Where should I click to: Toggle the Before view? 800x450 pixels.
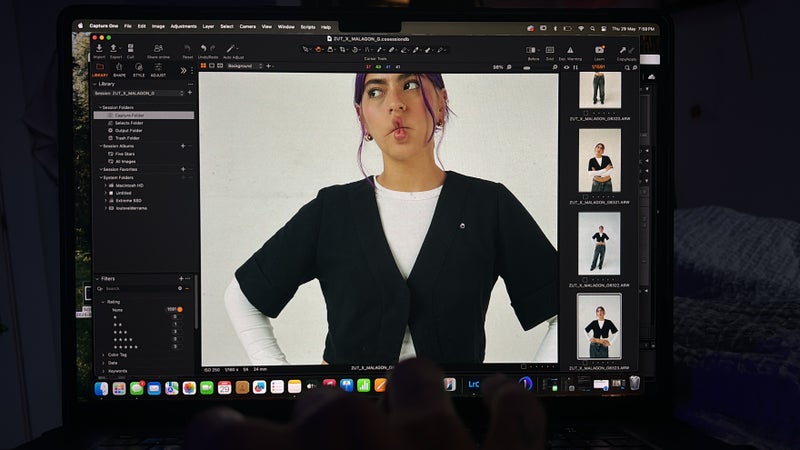(532, 50)
